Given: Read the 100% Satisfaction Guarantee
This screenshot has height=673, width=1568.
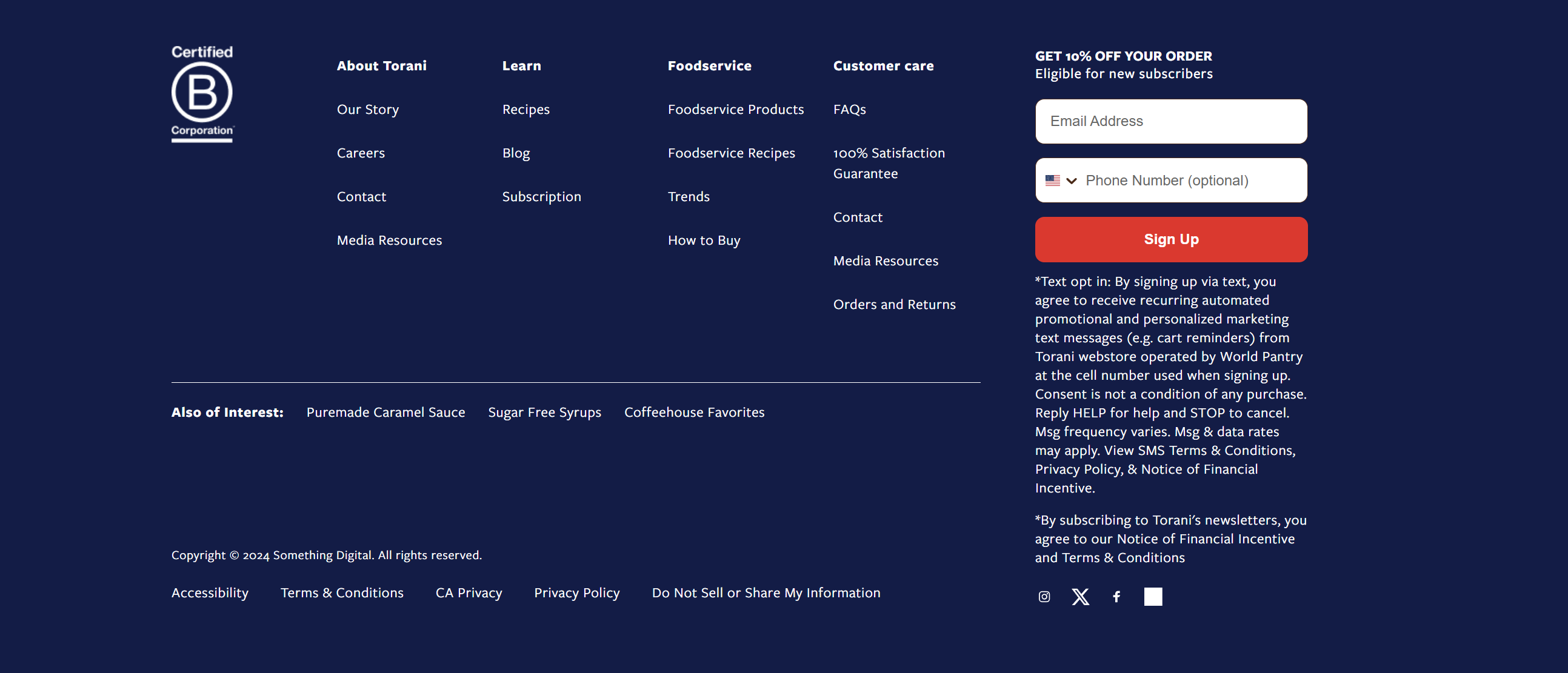Looking at the screenshot, I should [x=889, y=163].
